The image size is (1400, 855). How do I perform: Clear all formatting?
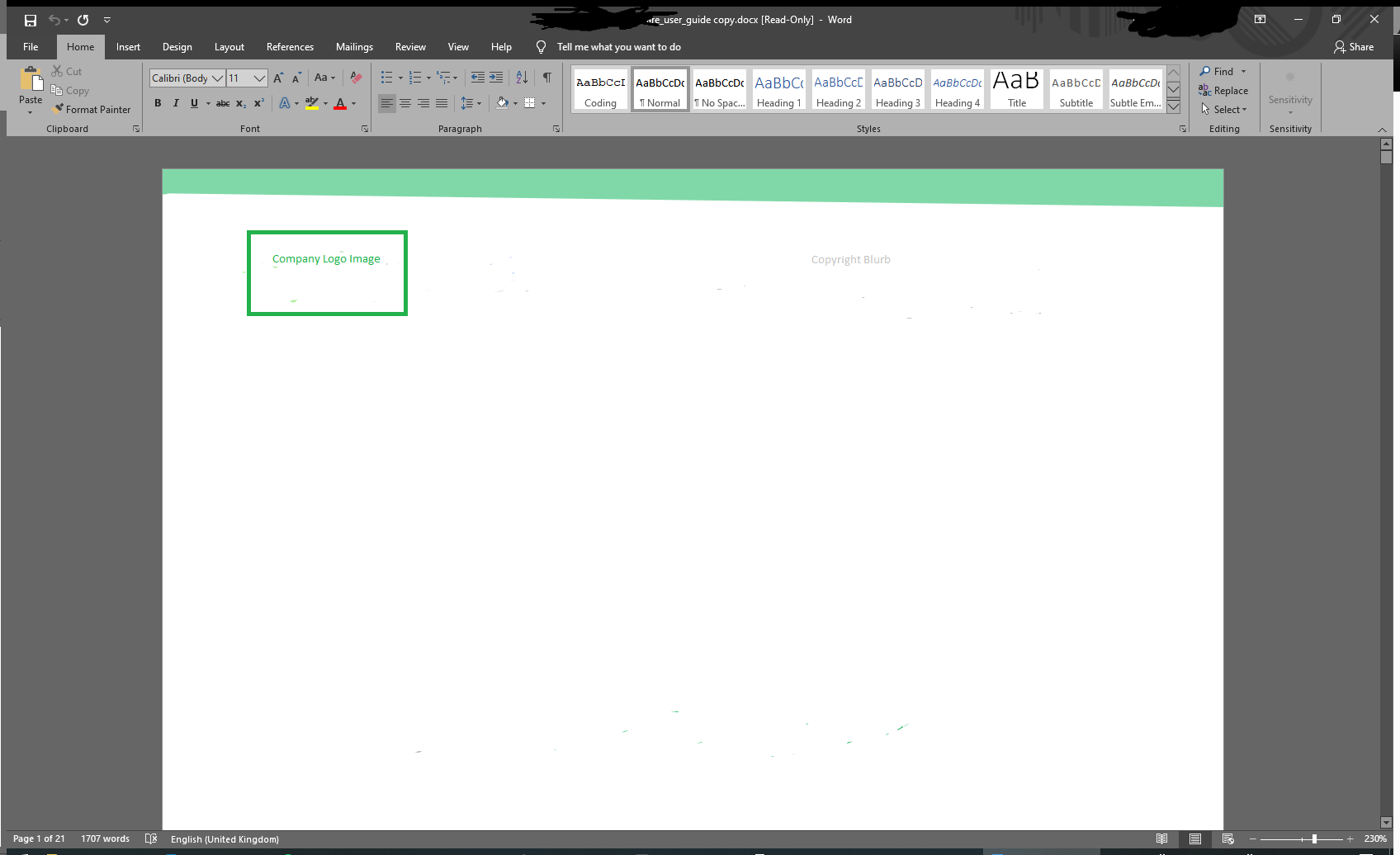356,78
